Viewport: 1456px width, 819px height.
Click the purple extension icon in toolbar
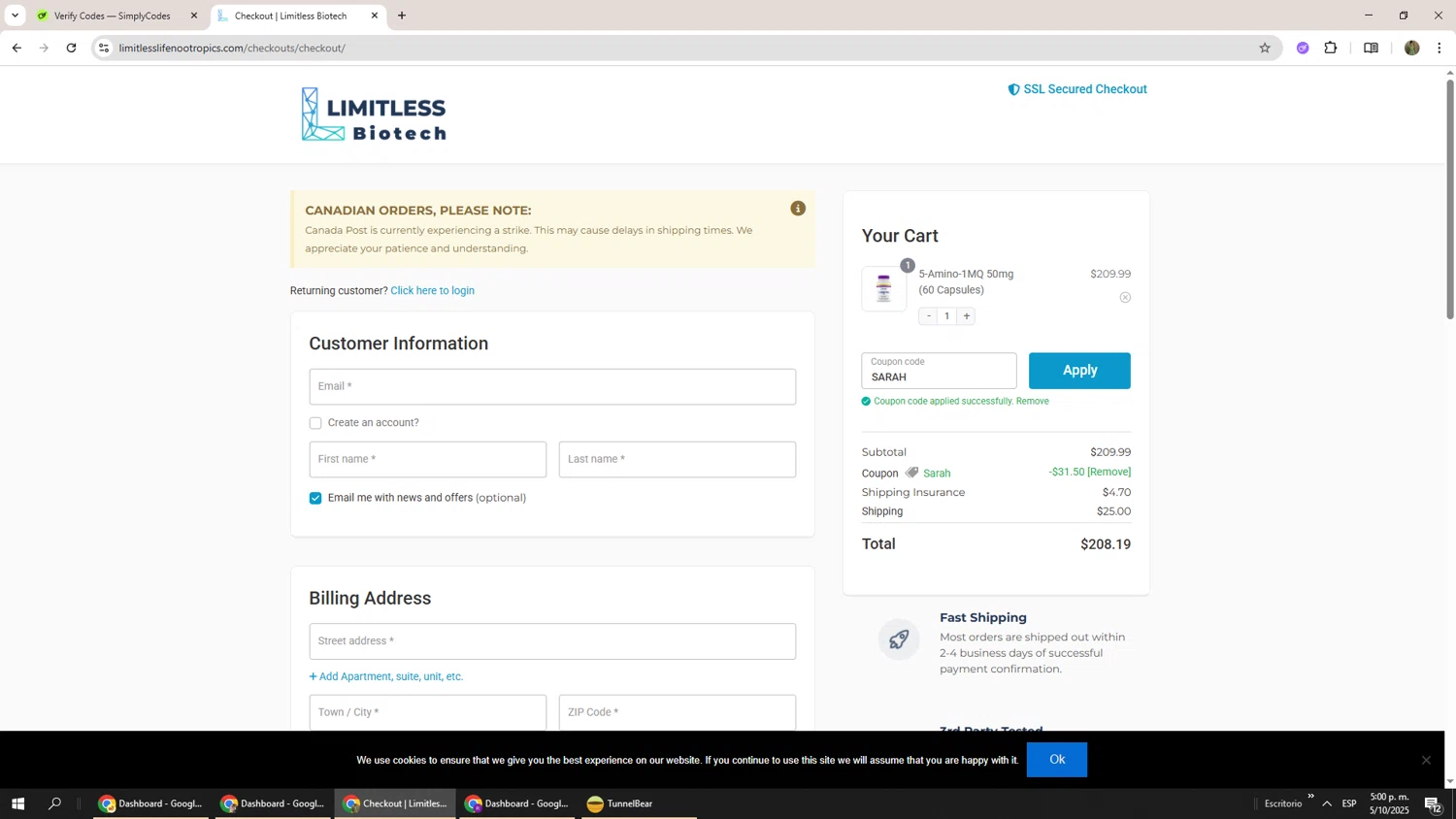(1303, 48)
